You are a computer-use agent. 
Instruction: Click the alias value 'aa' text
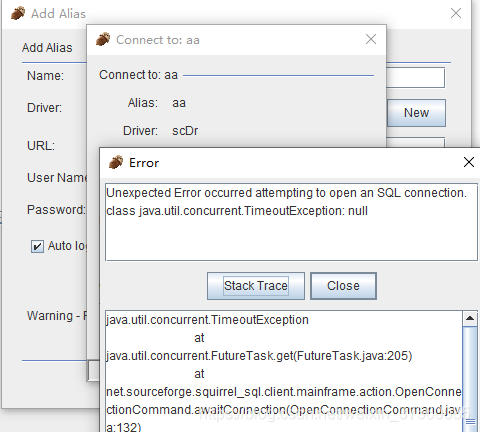[x=179, y=103]
